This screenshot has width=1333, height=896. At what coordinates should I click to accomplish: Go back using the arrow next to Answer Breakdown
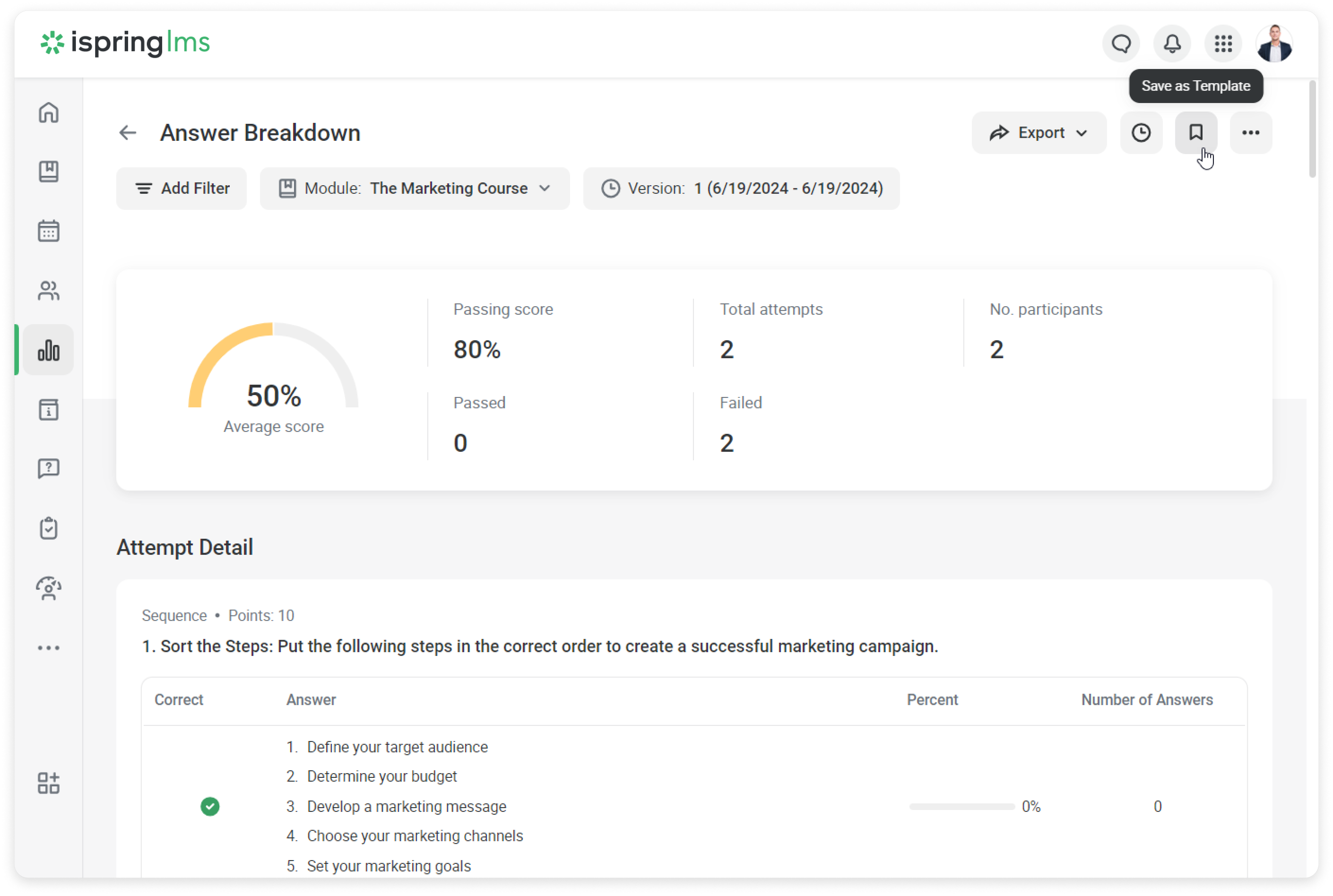point(127,133)
